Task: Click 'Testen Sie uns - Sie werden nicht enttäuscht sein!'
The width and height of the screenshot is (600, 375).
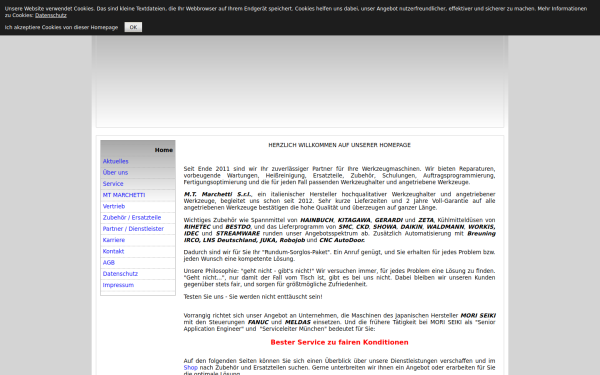Action: (253, 297)
